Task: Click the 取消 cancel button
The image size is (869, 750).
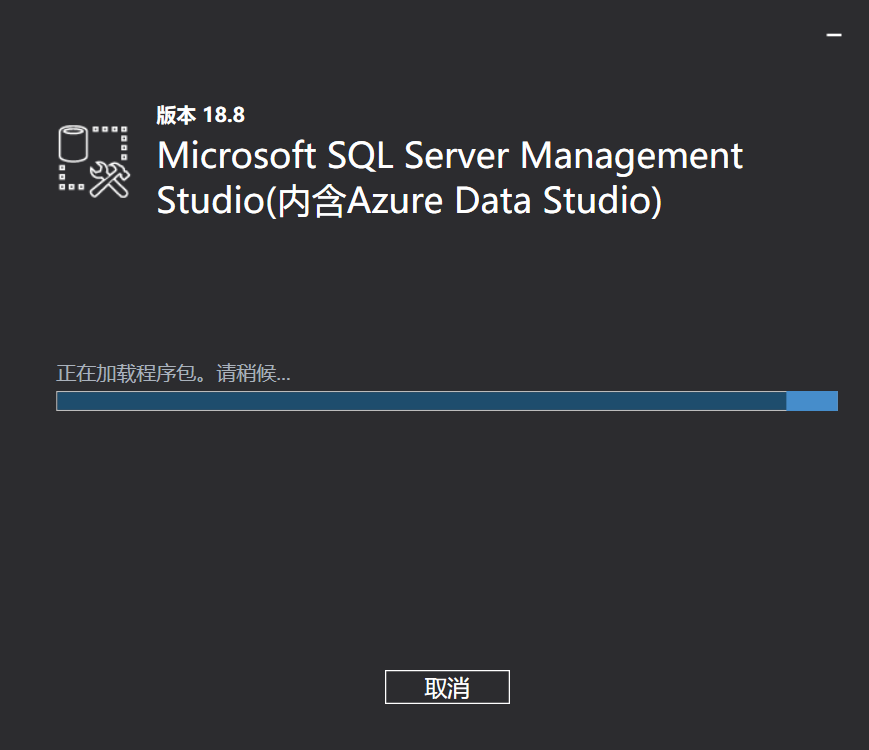Action: pyautogui.click(x=447, y=687)
